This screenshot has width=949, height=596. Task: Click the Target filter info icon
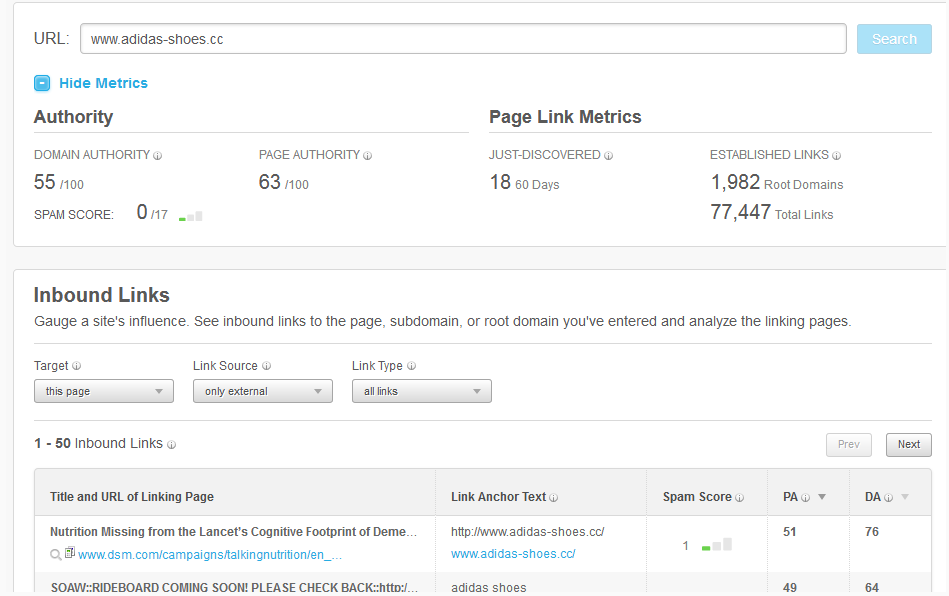pyautogui.click(x=76, y=366)
